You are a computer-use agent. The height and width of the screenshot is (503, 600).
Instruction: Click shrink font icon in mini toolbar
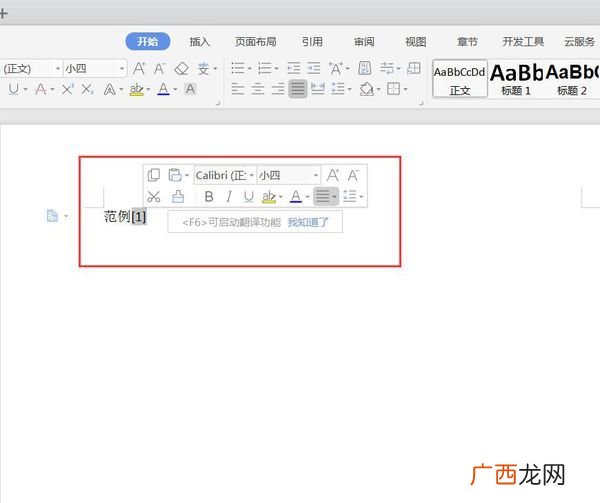(353, 175)
